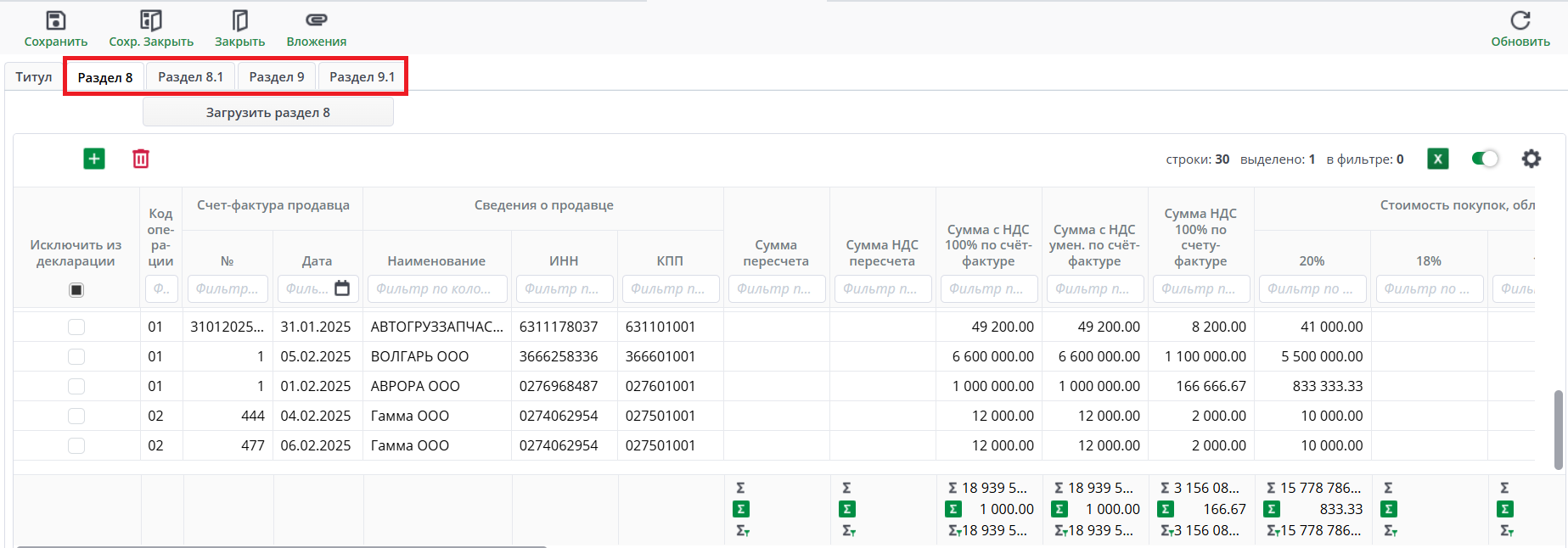Open Attachments (Вложения) paperclip icon
Image resolution: width=1568 pixels, height=548 pixels.
pos(316,20)
